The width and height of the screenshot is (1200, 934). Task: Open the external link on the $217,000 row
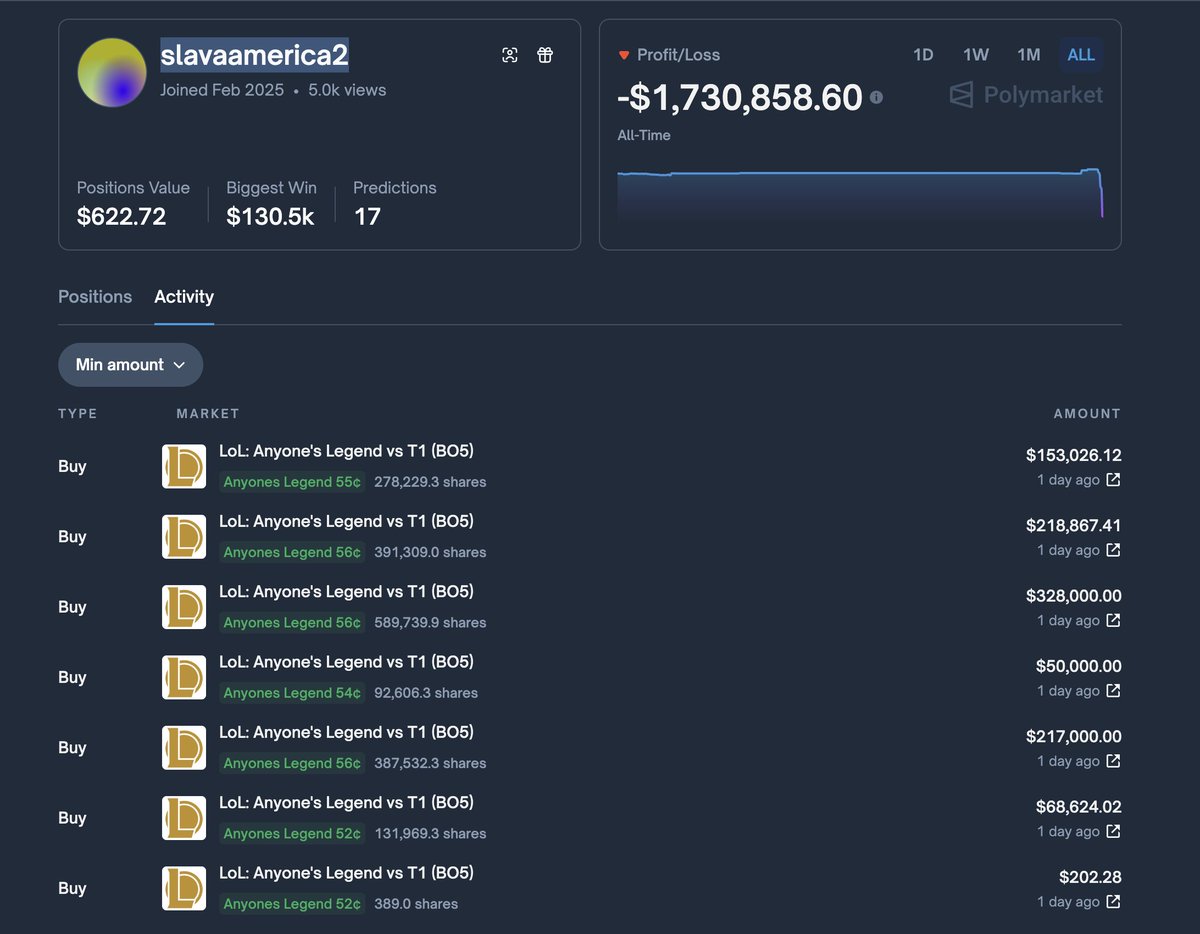click(x=1112, y=760)
